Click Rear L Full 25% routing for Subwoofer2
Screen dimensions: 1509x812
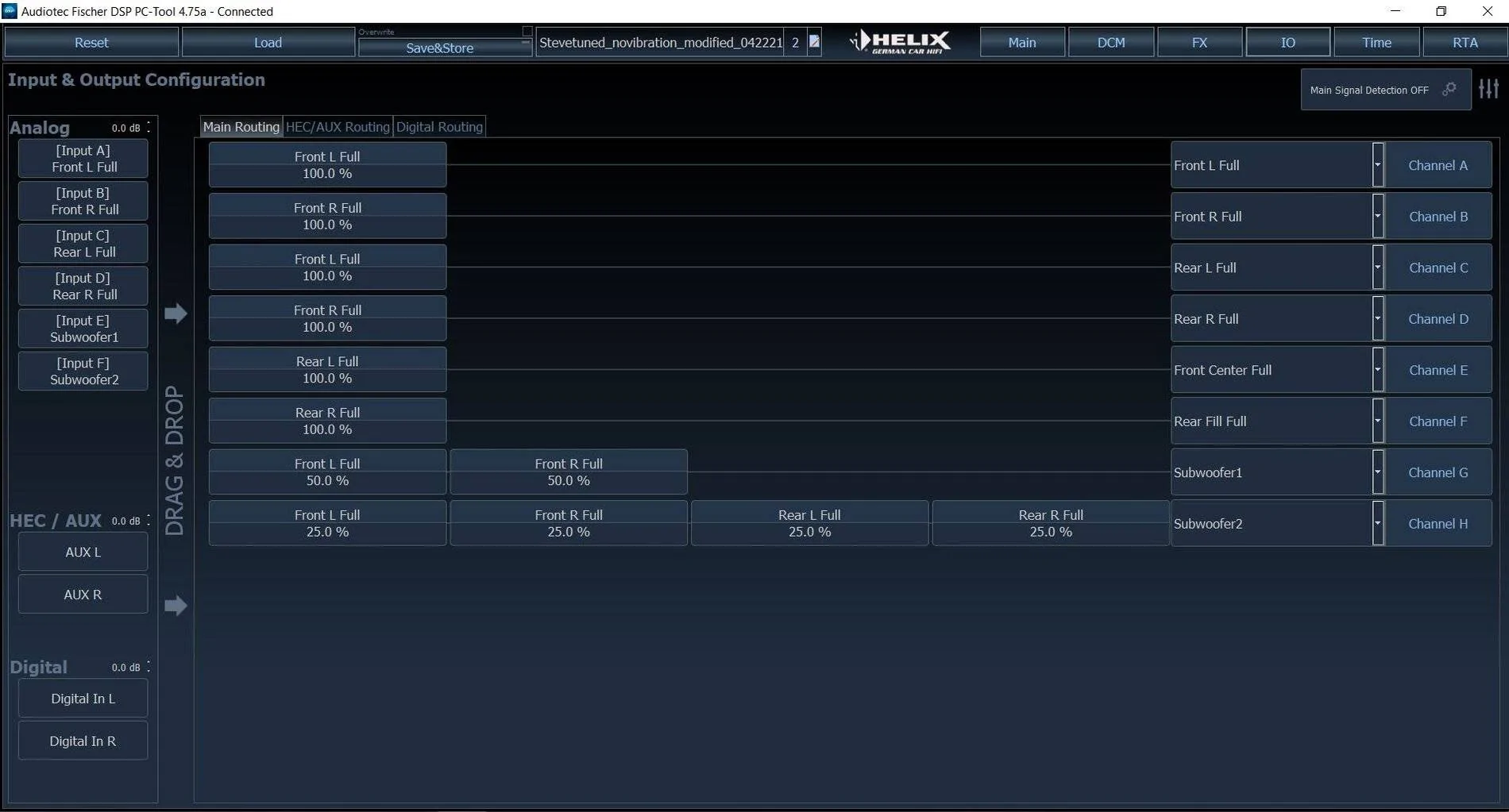click(809, 523)
